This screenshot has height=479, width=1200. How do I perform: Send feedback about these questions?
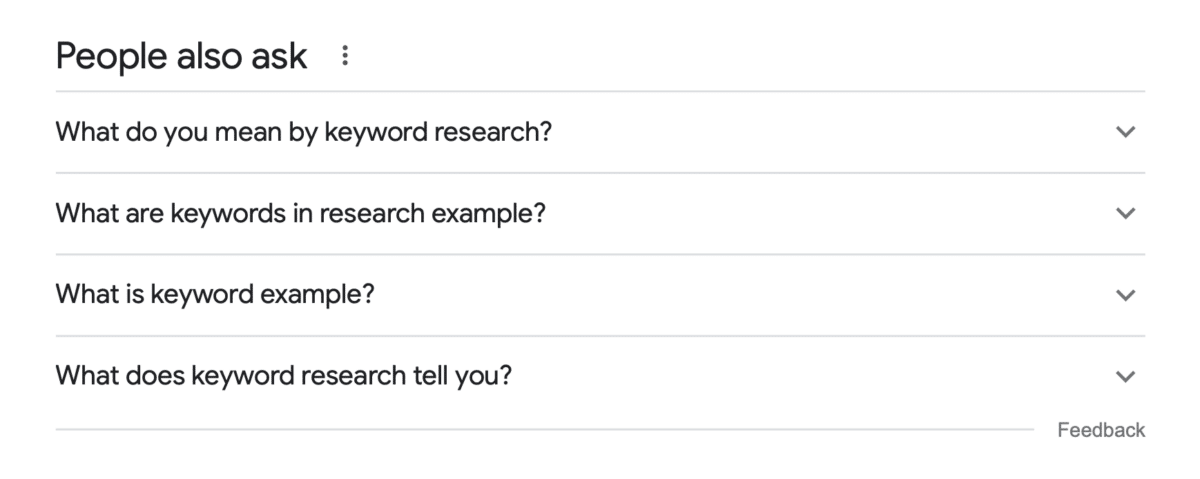pos(1101,430)
